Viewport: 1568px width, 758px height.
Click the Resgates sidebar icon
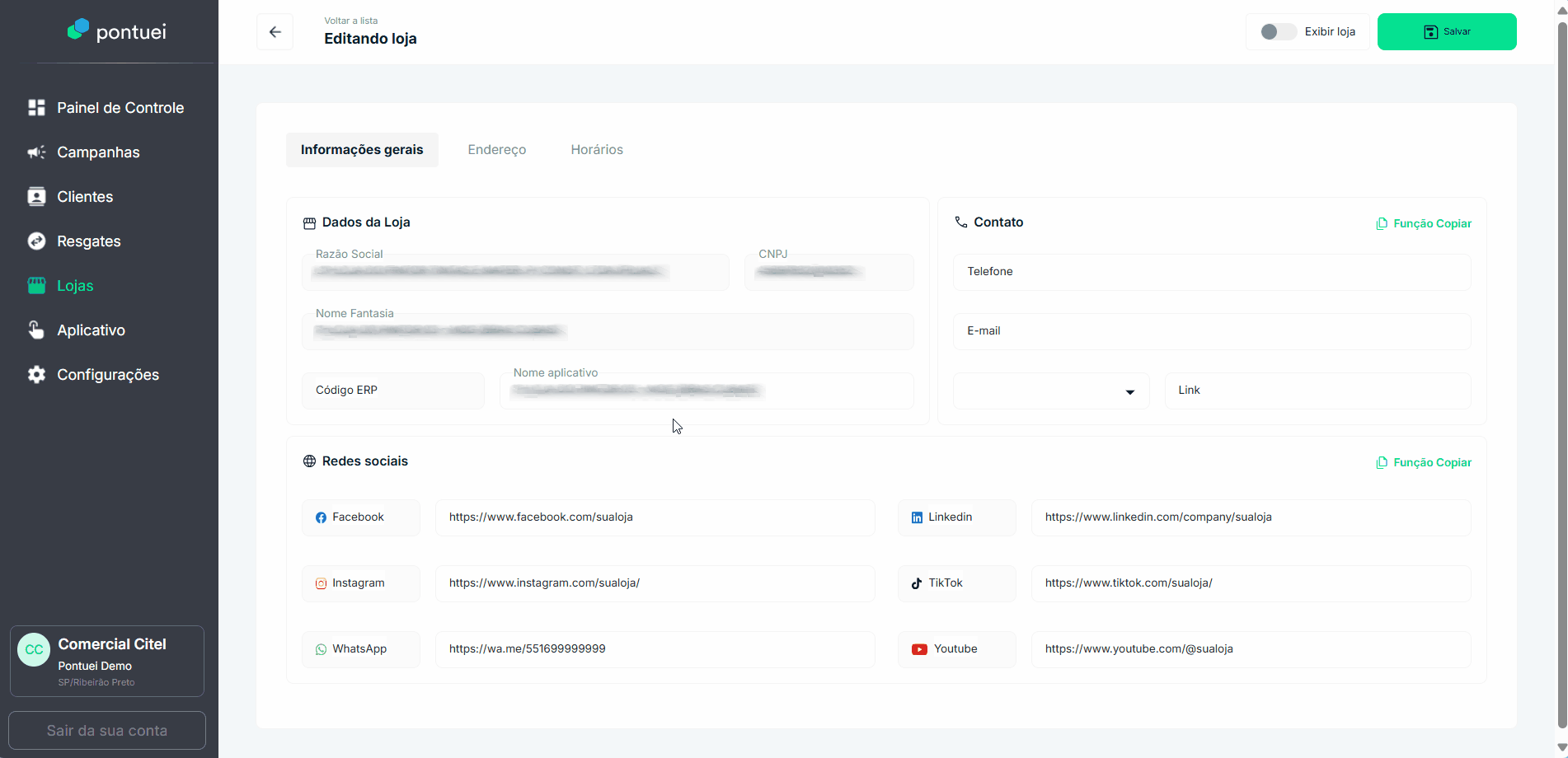tap(36, 241)
